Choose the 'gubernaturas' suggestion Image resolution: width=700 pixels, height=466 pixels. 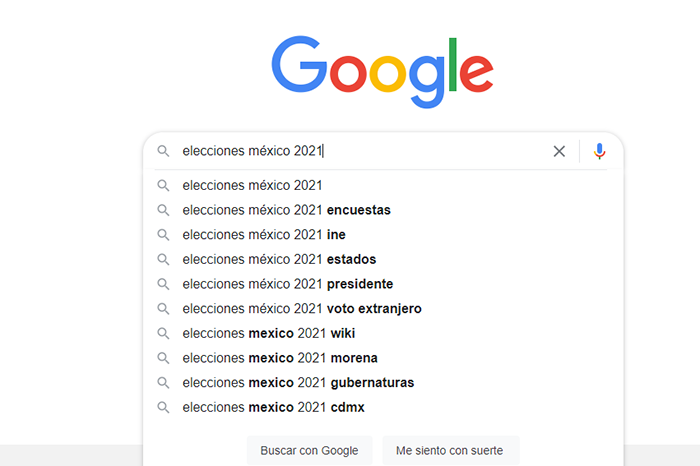click(297, 382)
